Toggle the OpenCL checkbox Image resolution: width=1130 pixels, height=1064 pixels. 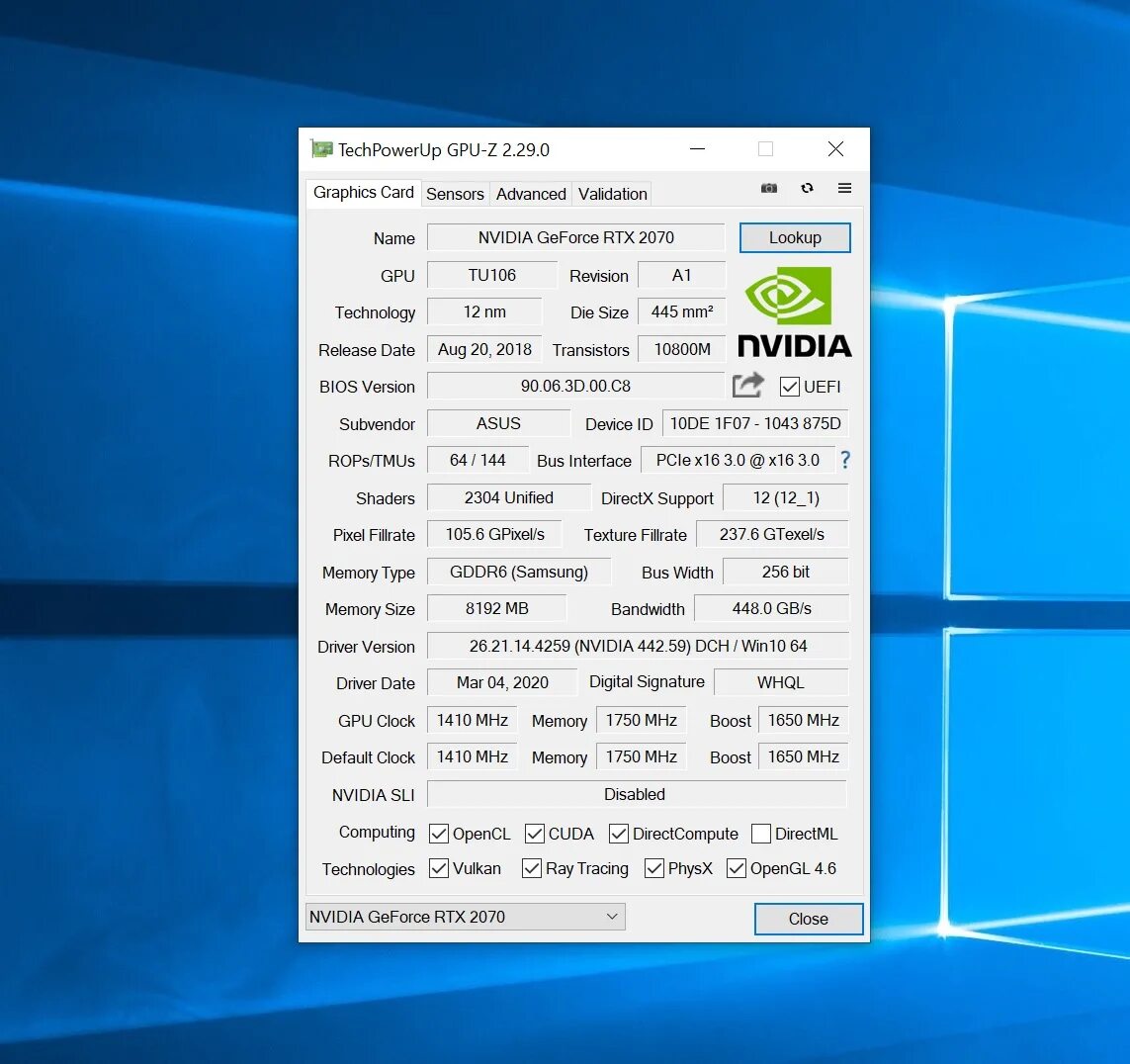[x=438, y=834]
